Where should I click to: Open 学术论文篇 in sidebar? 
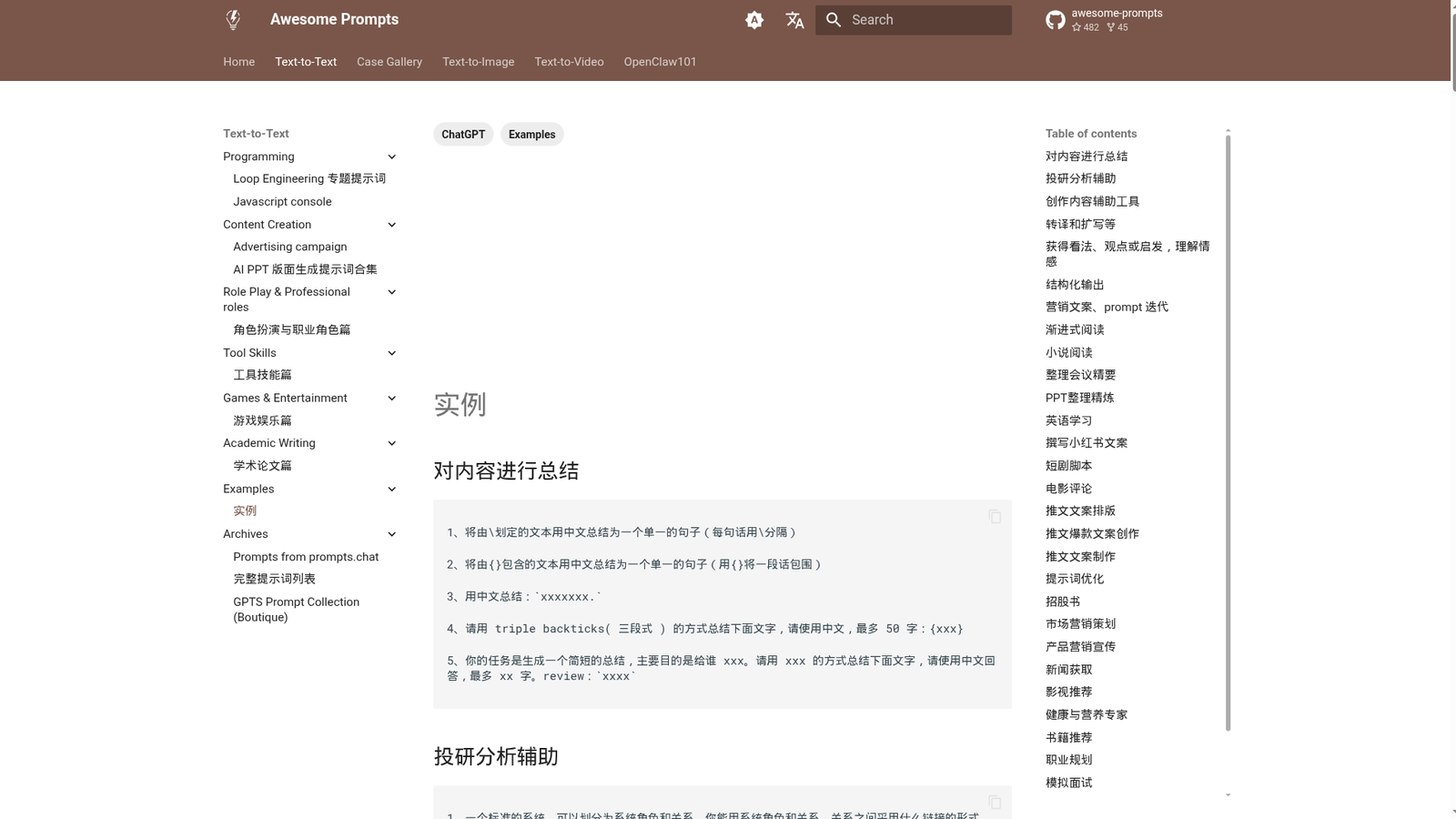click(x=262, y=466)
